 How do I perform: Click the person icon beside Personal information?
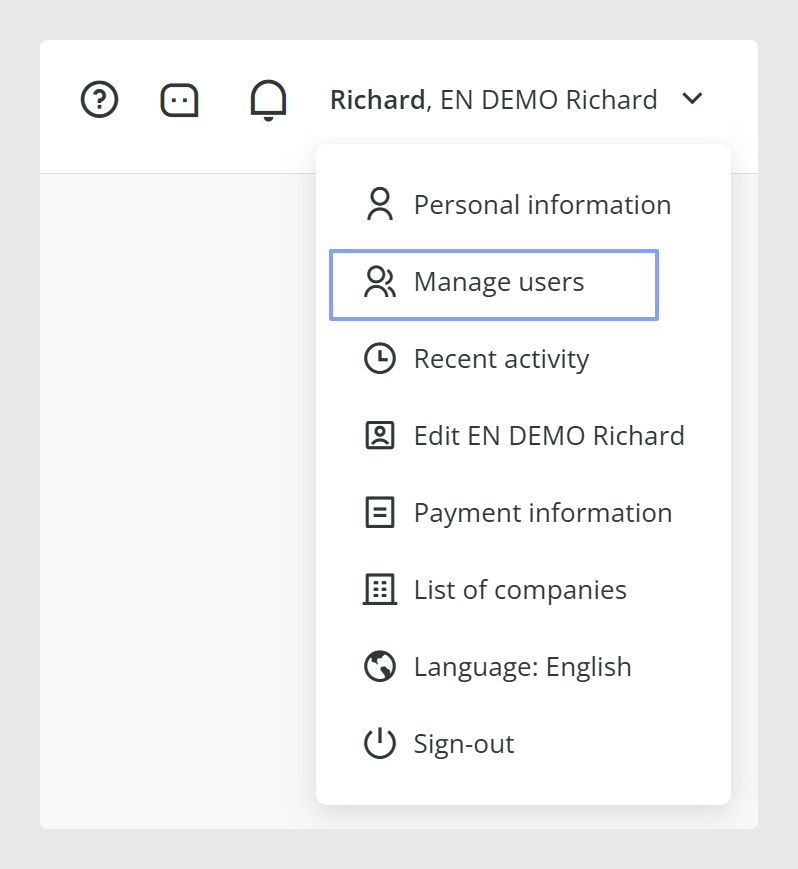click(380, 205)
